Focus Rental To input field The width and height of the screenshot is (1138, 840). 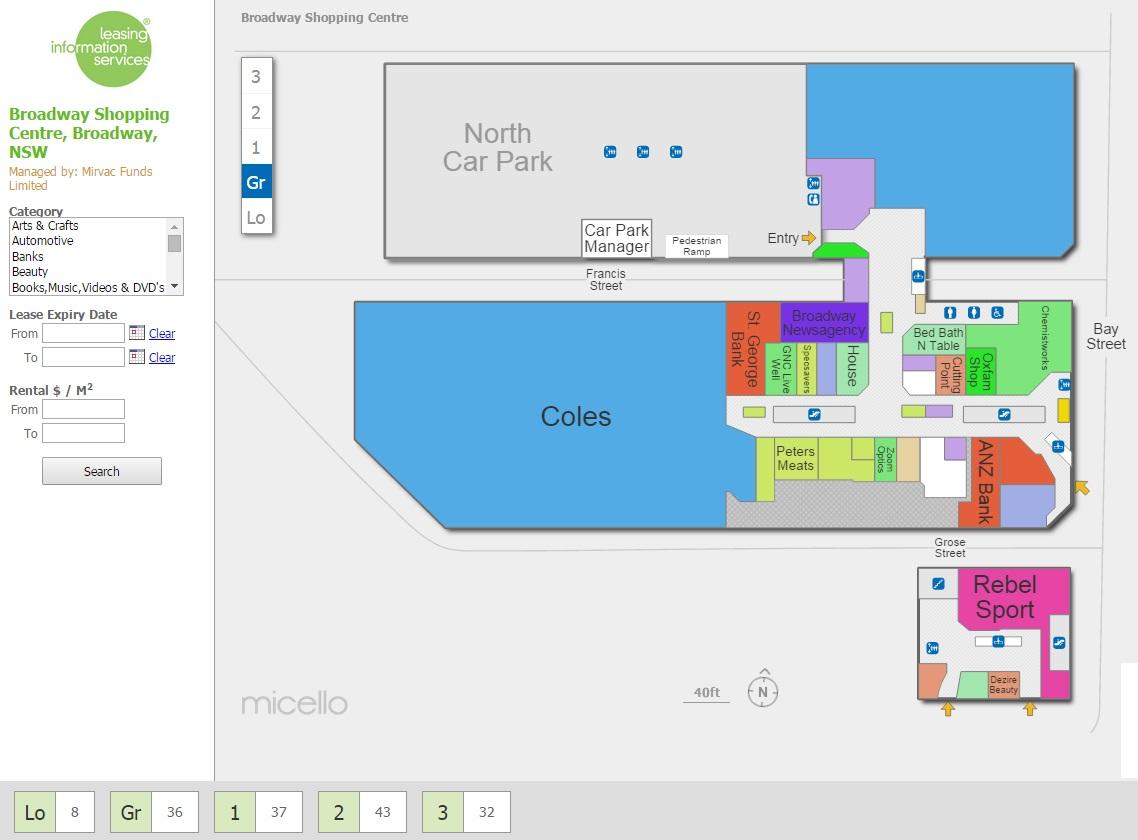coord(83,433)
